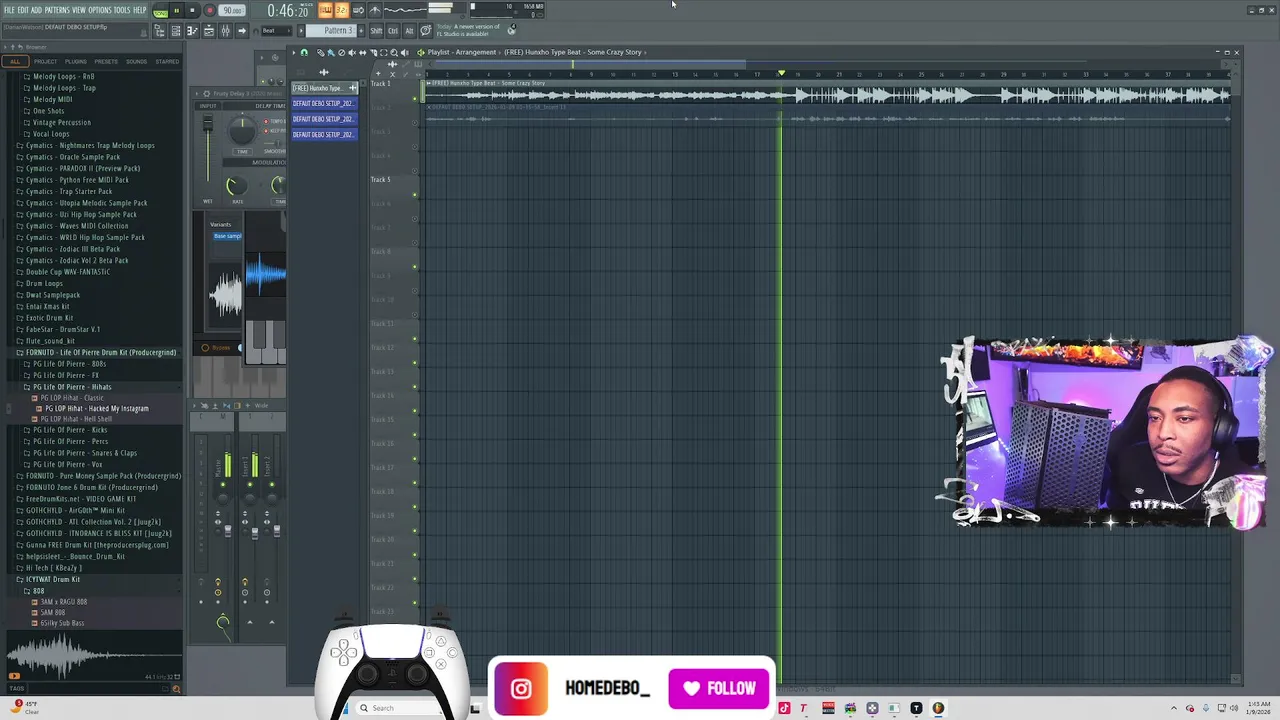Select the Paint brush tool in Playlist
Viewport: 1280px width, 720px height.
tap(332, 53)
